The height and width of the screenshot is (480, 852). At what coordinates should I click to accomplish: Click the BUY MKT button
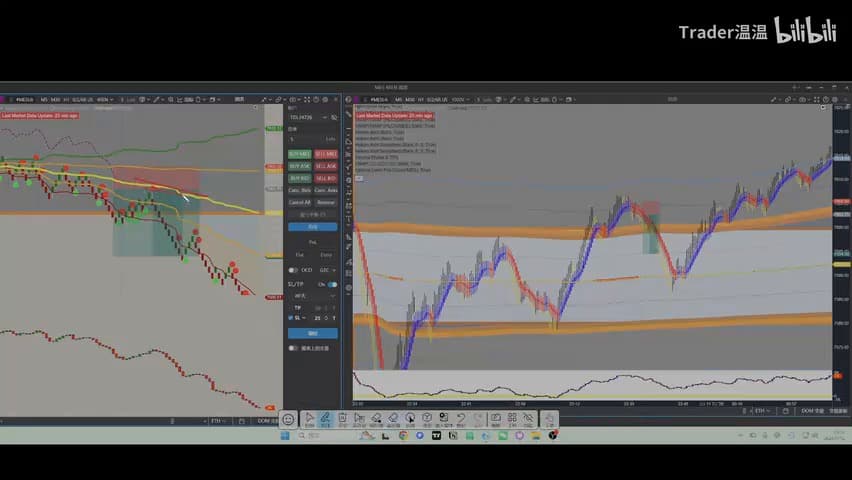299,154
